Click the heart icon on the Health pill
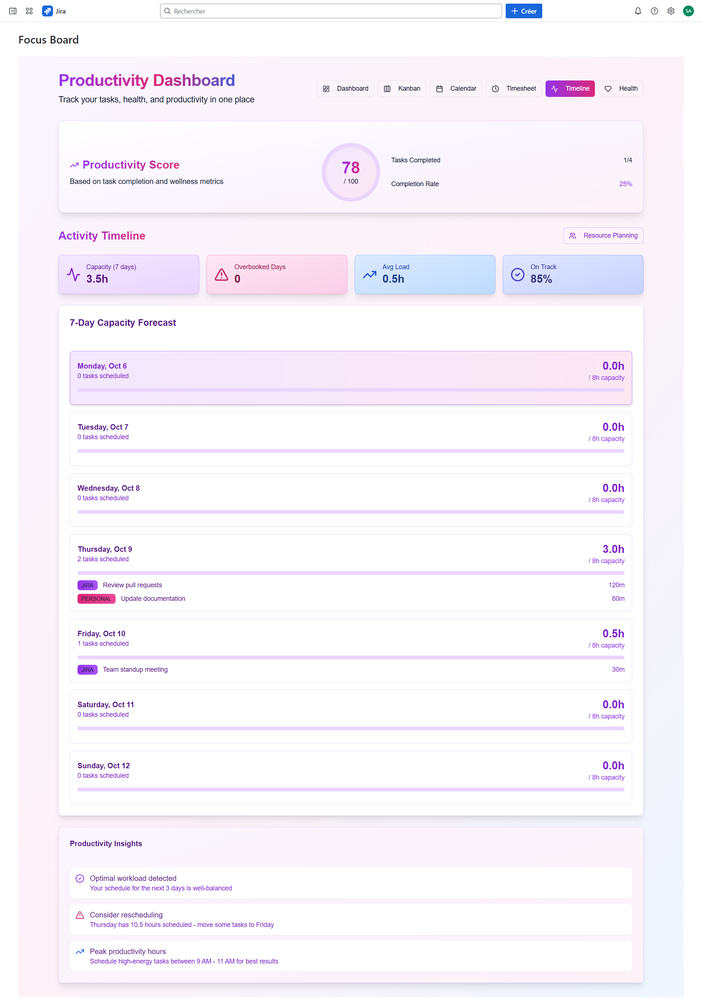The width and height of the screenshot is (702, 999). 608,88
